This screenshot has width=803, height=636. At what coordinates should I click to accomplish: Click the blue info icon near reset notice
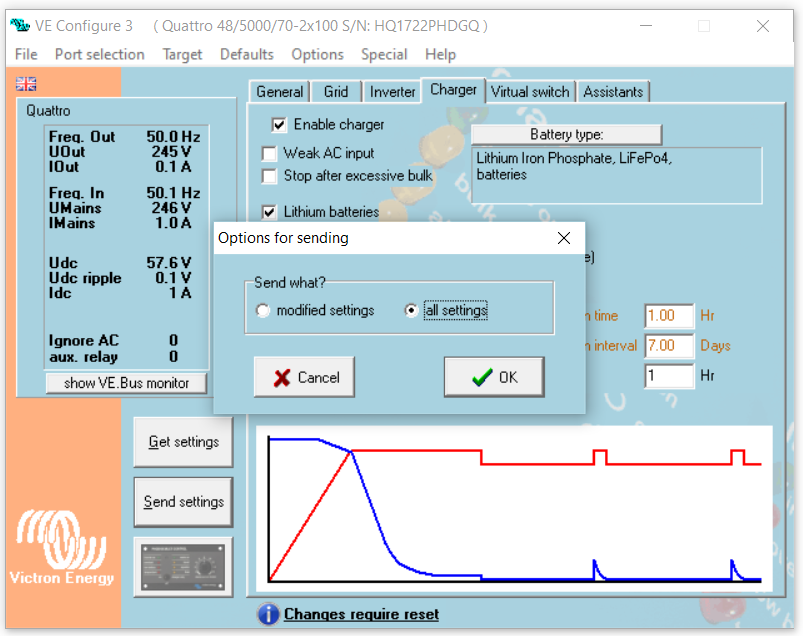[268, 614]
